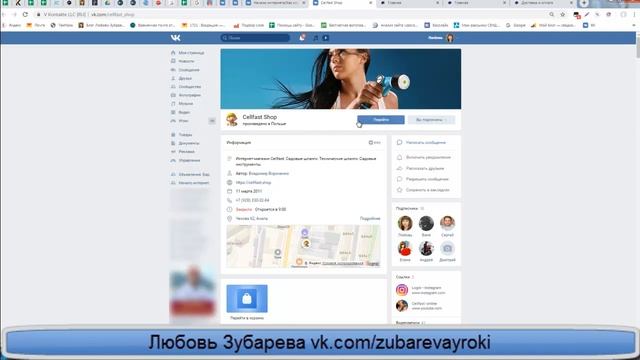
Task: Open the author Владимир link
Action: pyautogui.click(x=269, y=173)
